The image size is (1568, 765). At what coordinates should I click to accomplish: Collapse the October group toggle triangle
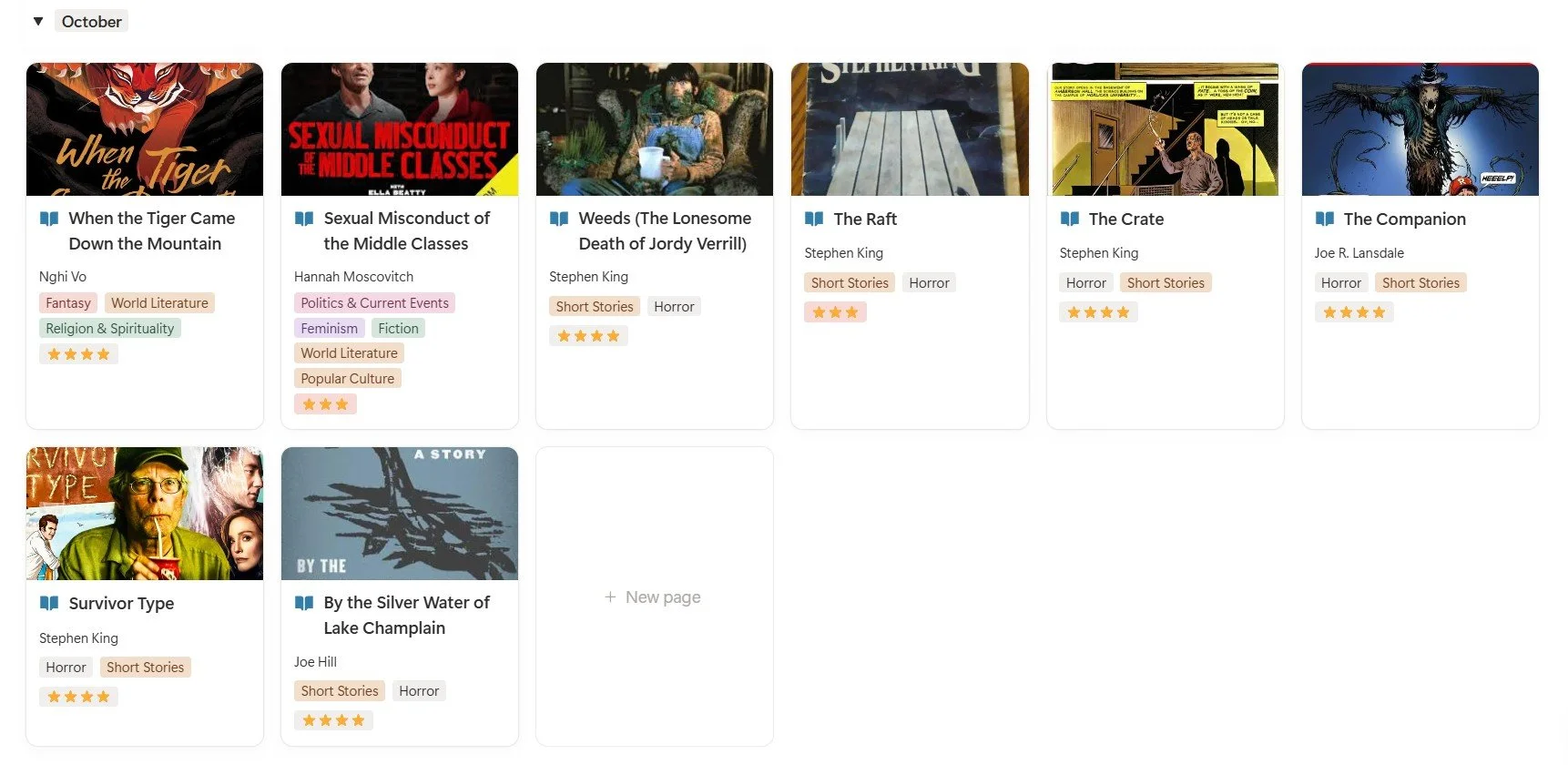tap(38, 21)
